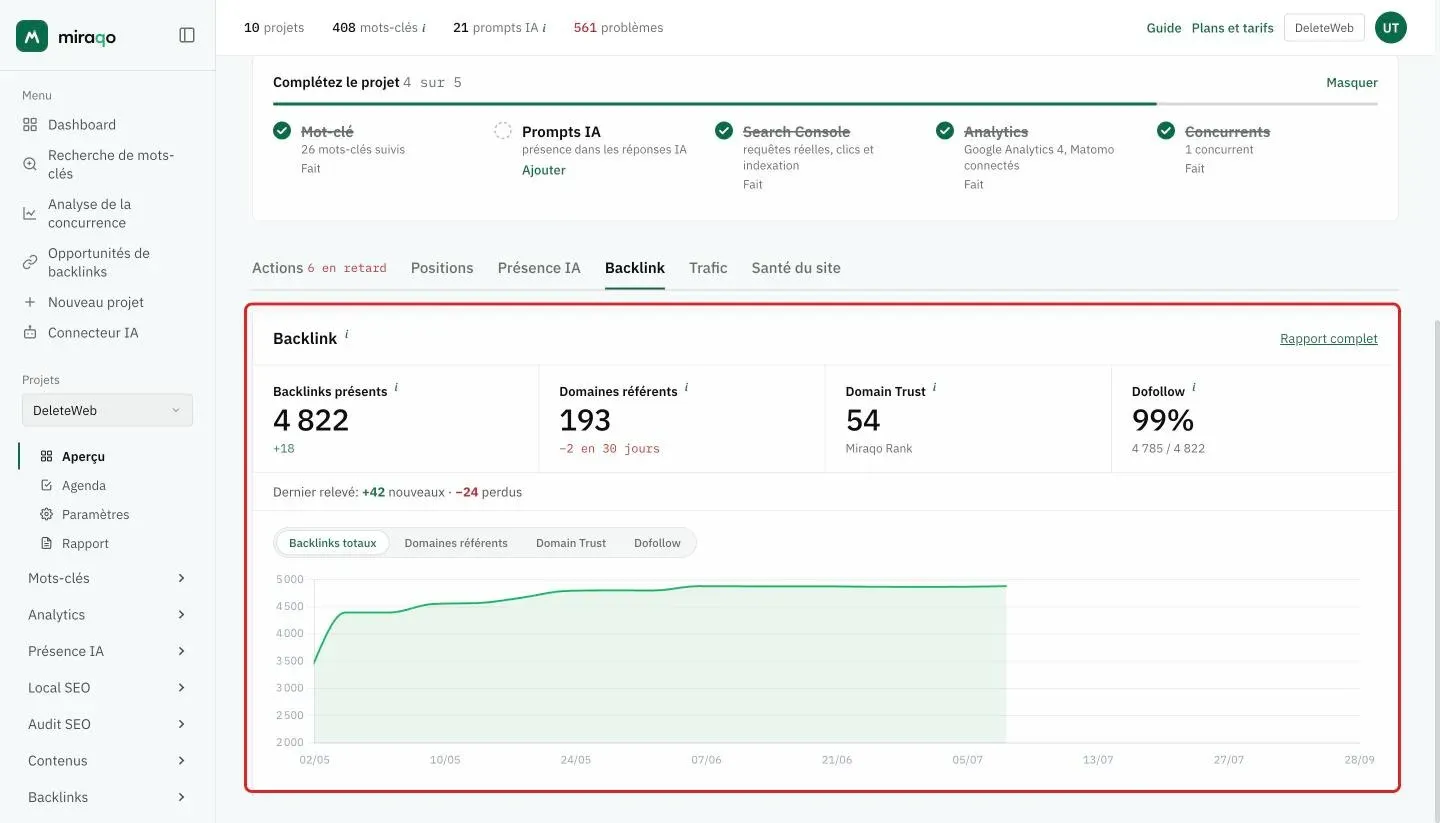Click the 561 problèmes counter
The height and width of the screenshot is (823, 1440).
[618, 28]
